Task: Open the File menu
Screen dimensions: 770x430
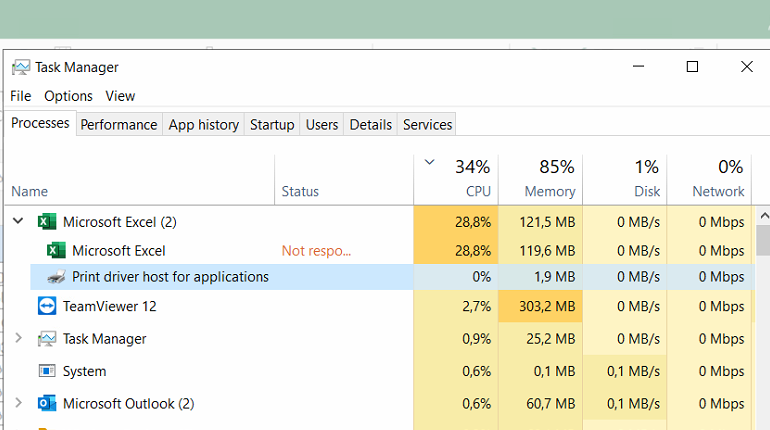Action: [x=21, y=96]
